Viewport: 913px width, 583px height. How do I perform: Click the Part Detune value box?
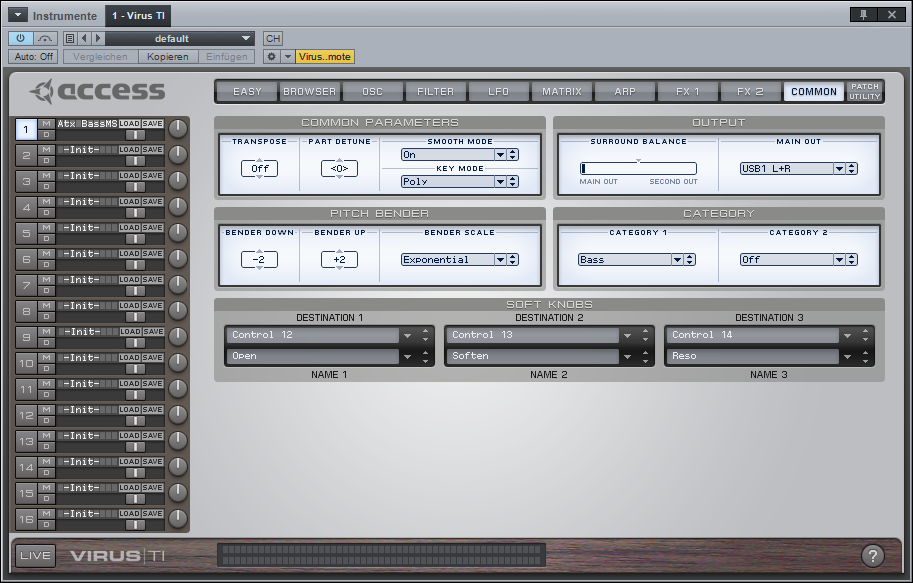pos(339,168)
